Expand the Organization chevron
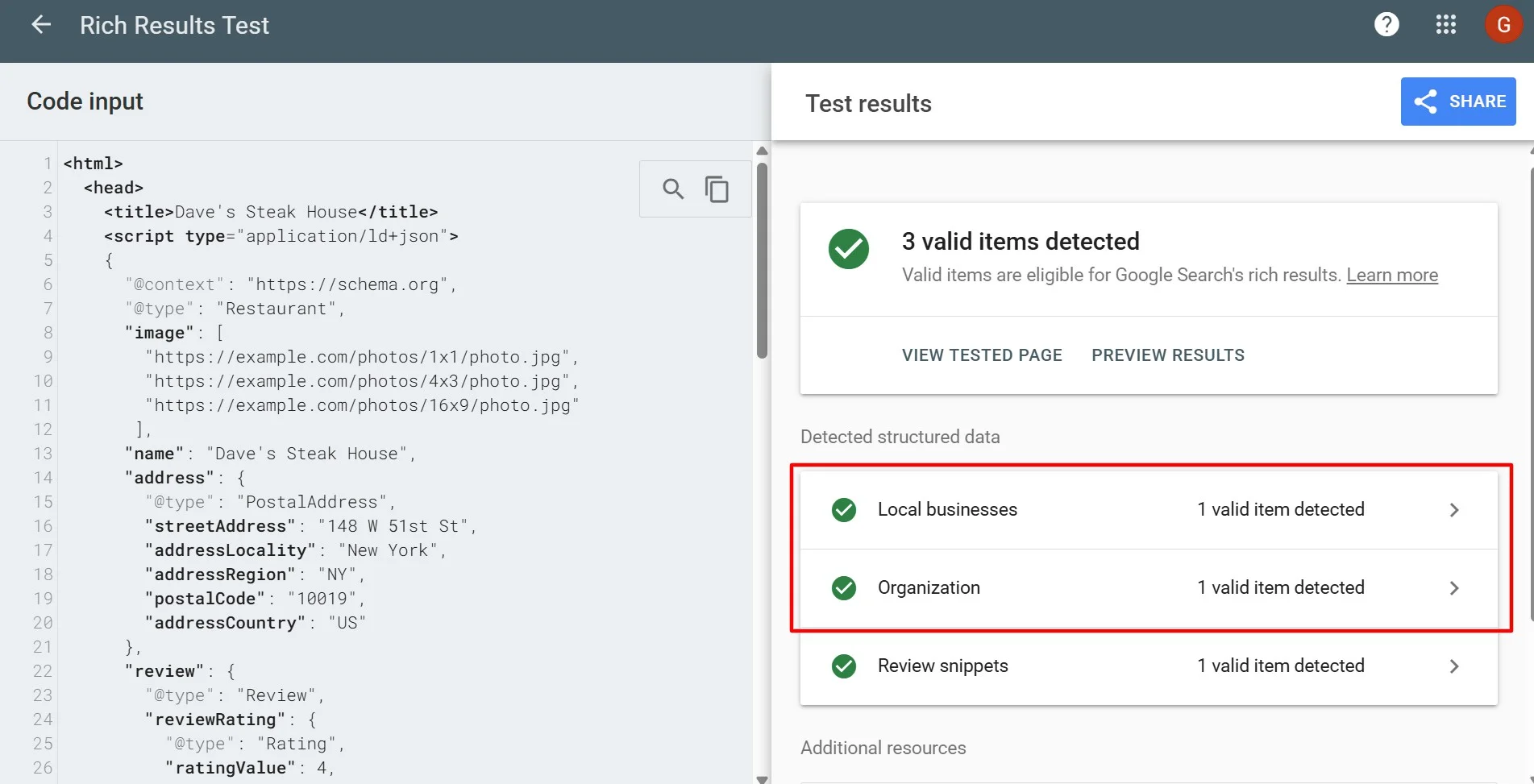The width and height of the screenshot is (1534, 784). pyautogui.click(x=1454, y=588)
